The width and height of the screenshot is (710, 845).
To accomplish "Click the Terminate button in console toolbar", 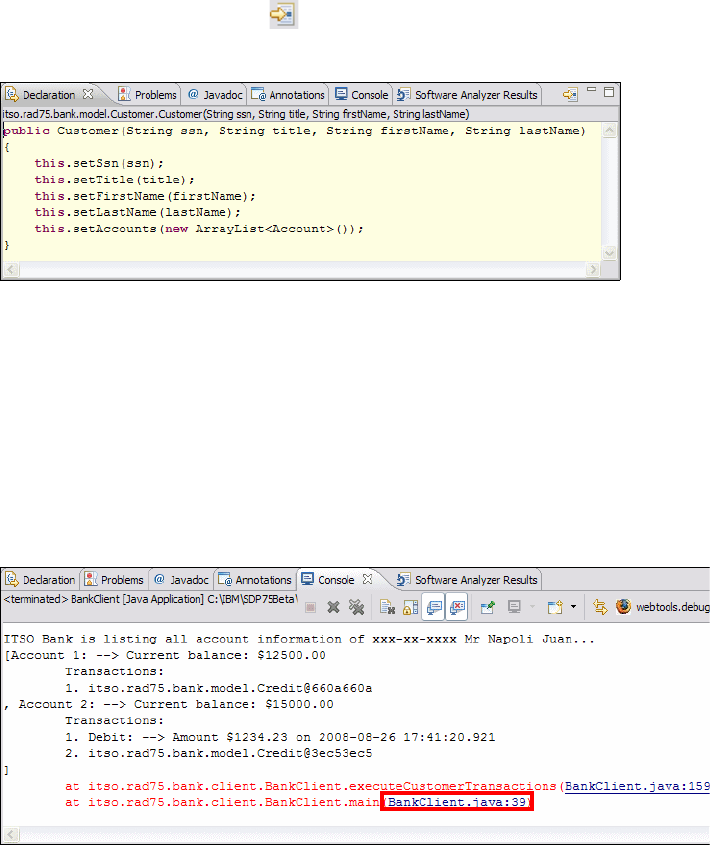I will pos(311,607).
